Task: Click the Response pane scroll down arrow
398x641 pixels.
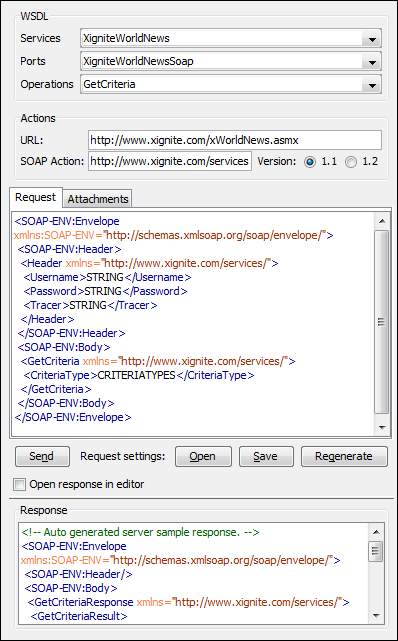Action: pyautogui.click(x=376, y=615)
